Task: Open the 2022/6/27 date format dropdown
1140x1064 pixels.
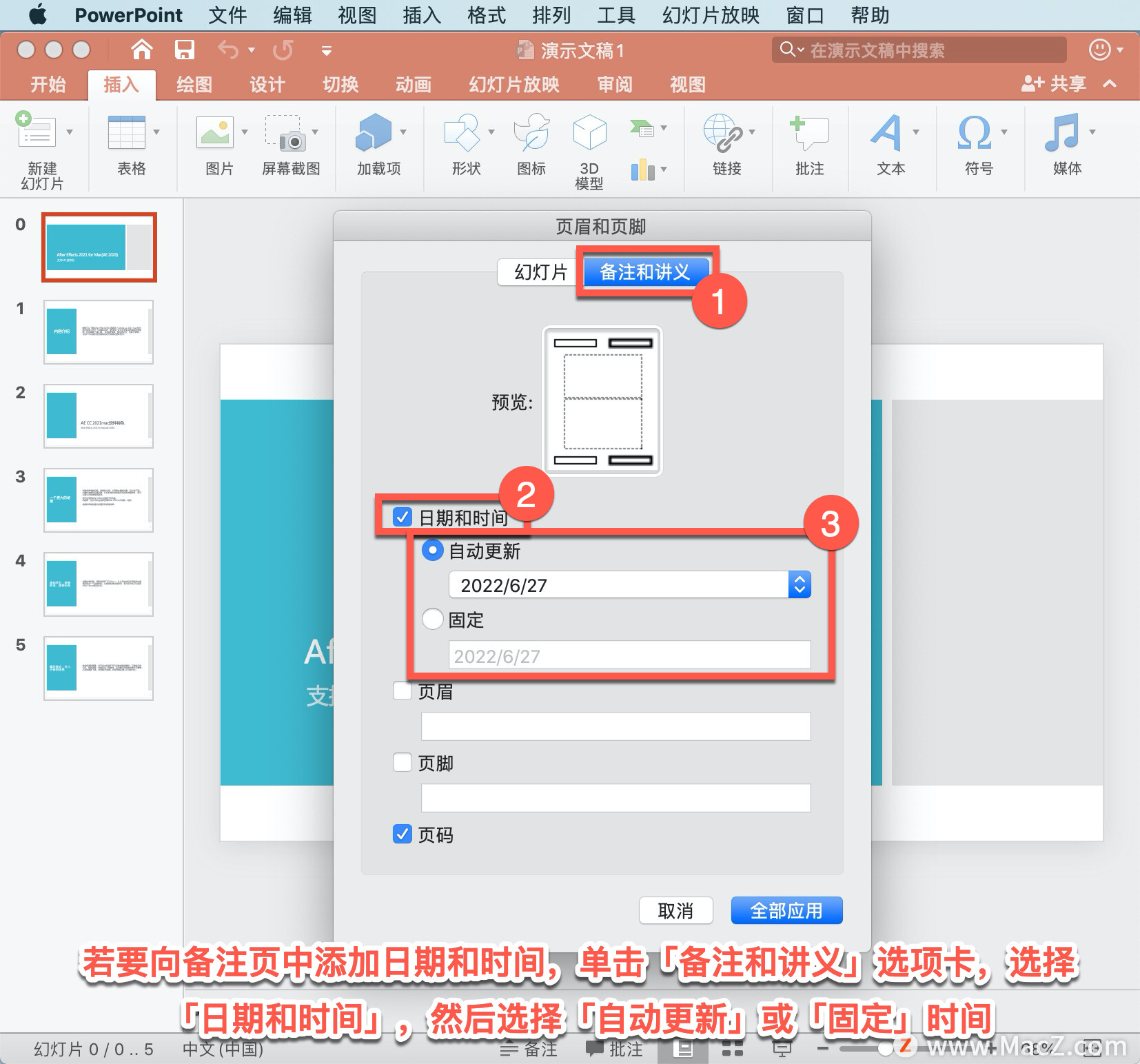Action: 630,585
